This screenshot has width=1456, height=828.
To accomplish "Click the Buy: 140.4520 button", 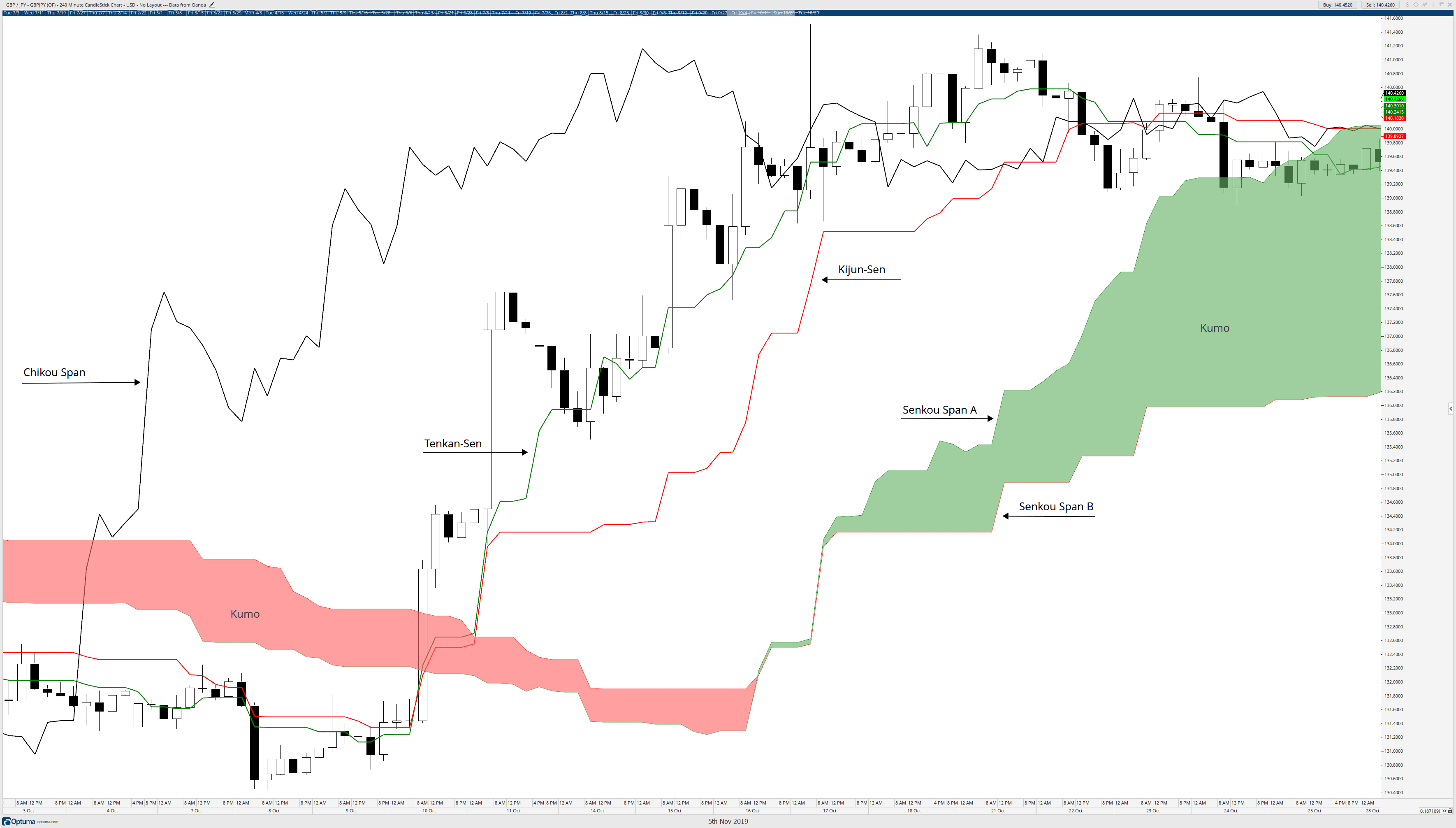I will [x=1337, y=5].
